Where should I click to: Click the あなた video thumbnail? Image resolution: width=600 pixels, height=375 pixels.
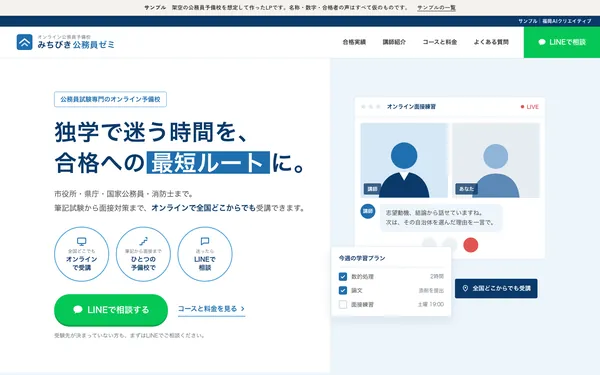(x=496, y=160)
